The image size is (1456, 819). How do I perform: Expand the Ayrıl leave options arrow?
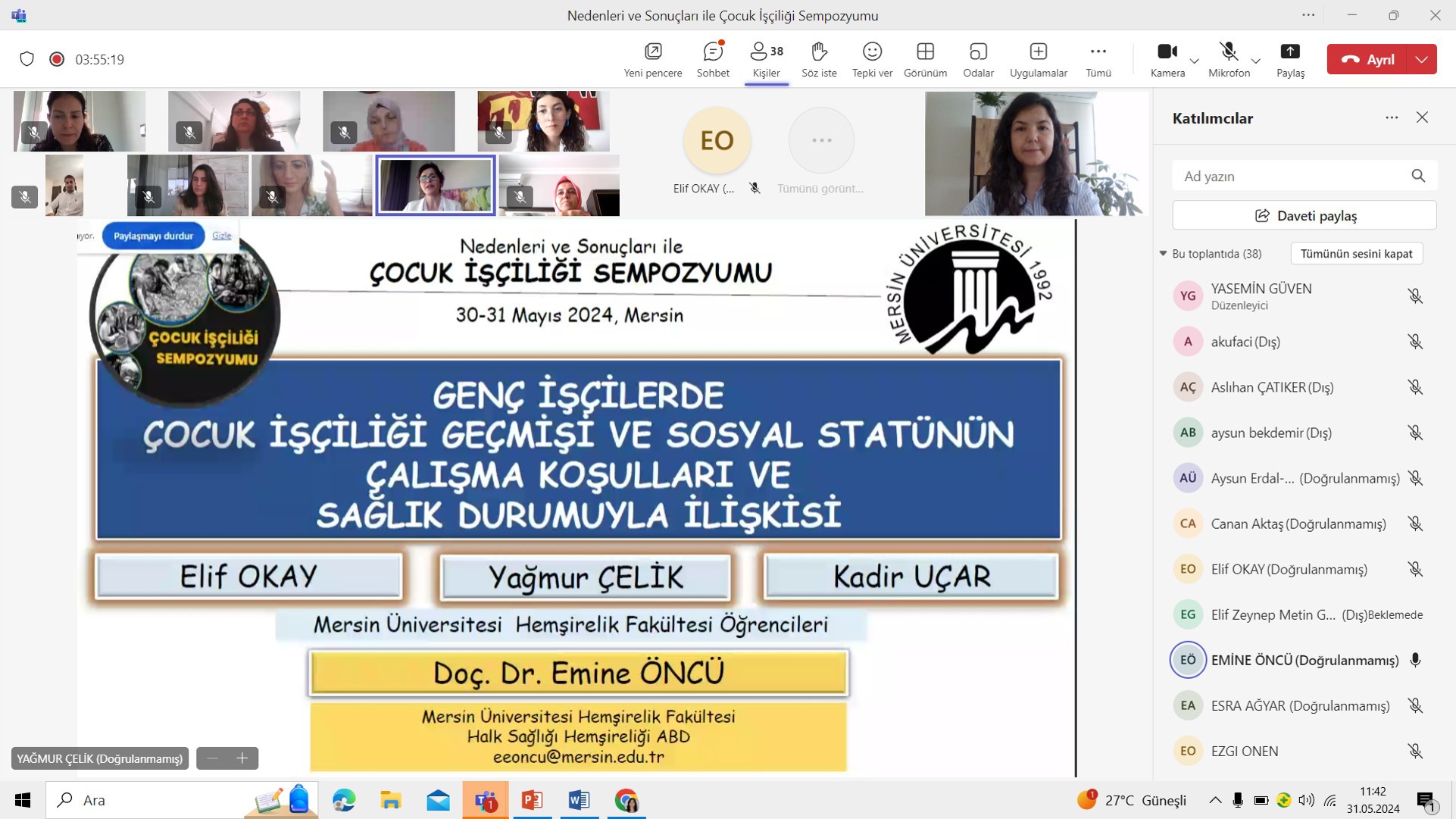[1422, 59]
